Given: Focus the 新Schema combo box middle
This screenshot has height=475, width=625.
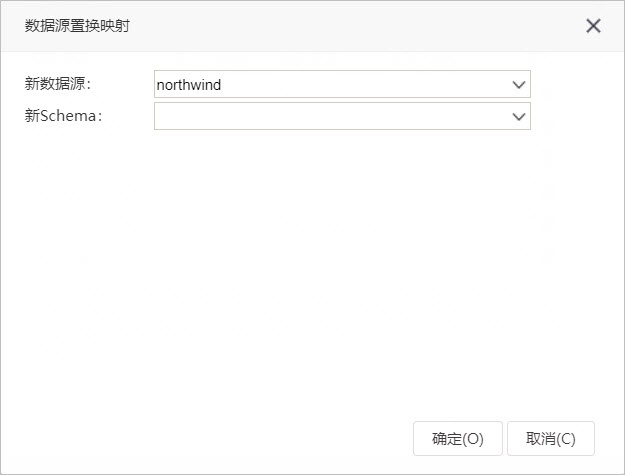Looking at the screenshot, I should 342,116.
